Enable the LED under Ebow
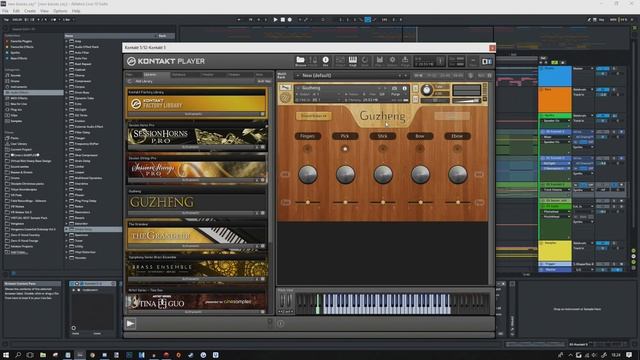Screen dimensions: 640x360 [458, 149]
